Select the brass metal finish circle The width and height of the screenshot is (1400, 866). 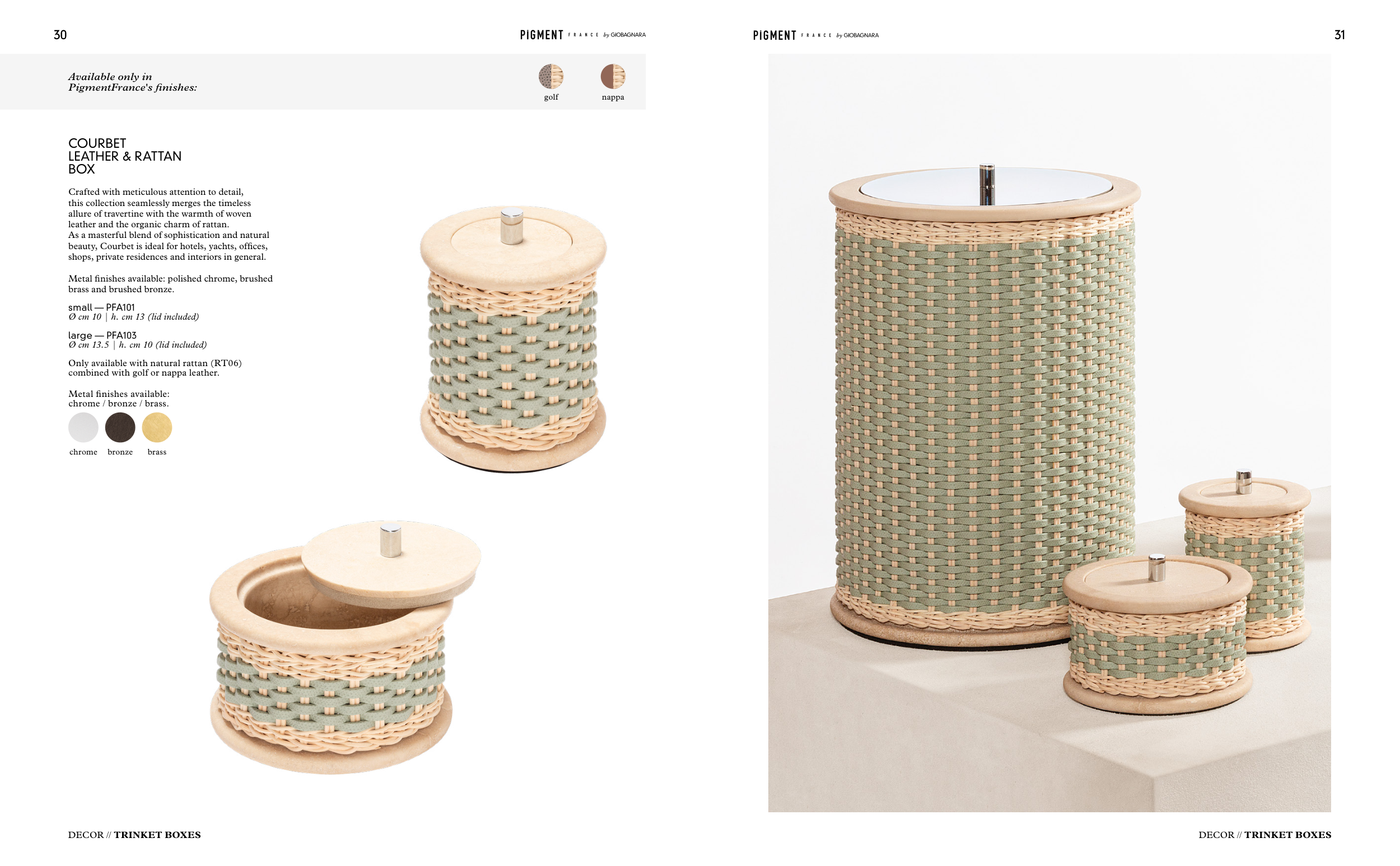(x=156, y=427)
